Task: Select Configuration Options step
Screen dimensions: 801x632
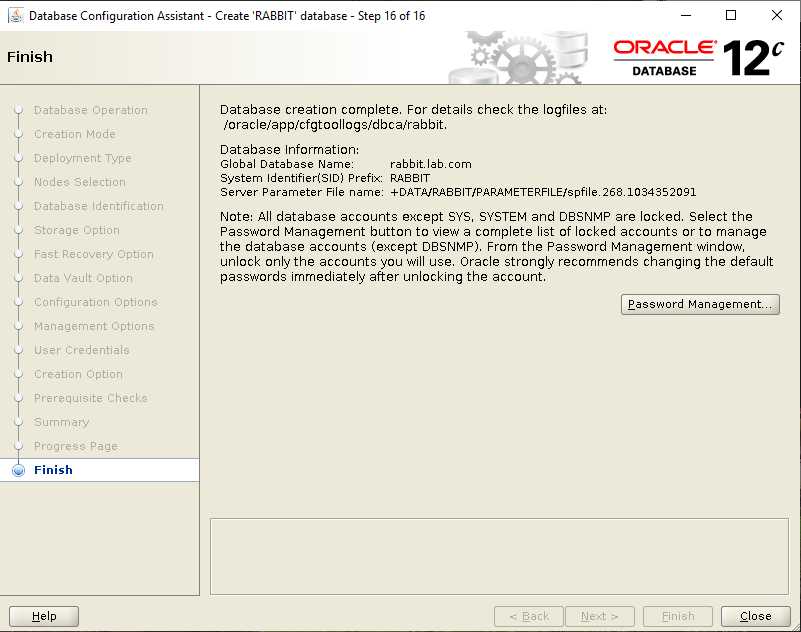Action: pyautogui.click(x=96, y=302)
